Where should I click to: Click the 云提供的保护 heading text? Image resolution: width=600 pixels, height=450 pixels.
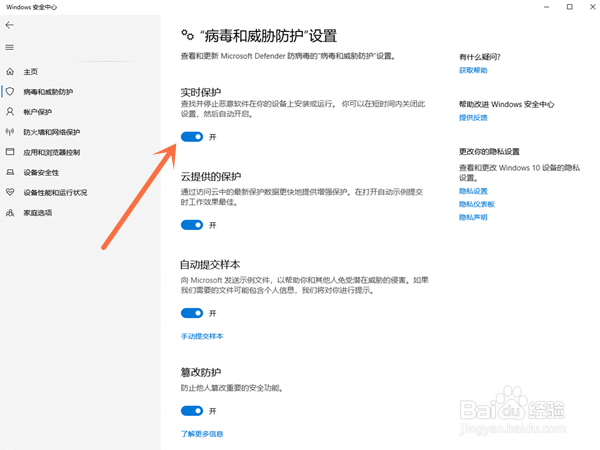210,176
